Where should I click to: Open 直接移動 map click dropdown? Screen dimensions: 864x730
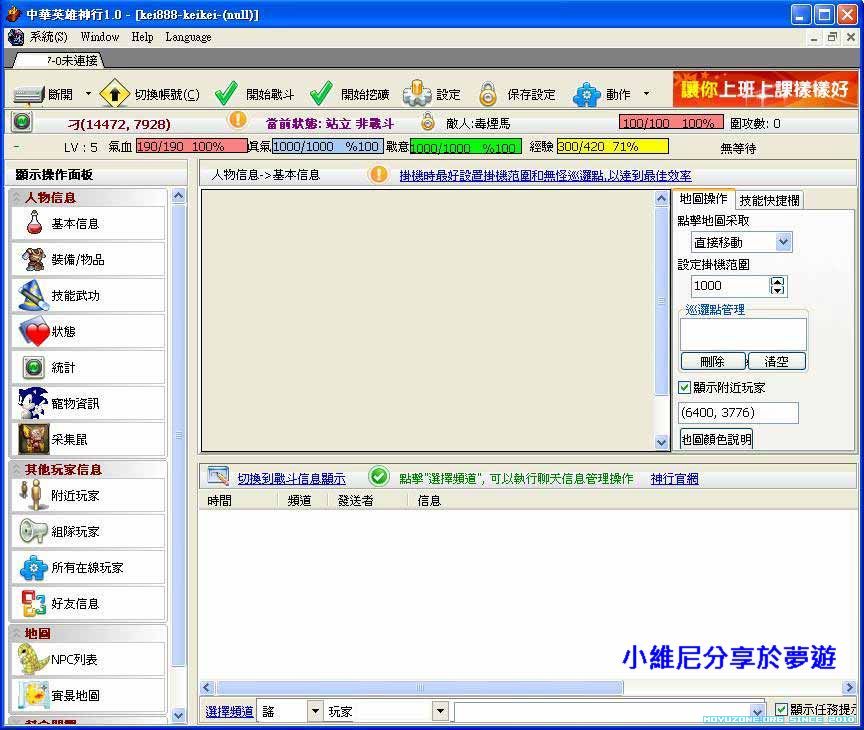[783, 242]
